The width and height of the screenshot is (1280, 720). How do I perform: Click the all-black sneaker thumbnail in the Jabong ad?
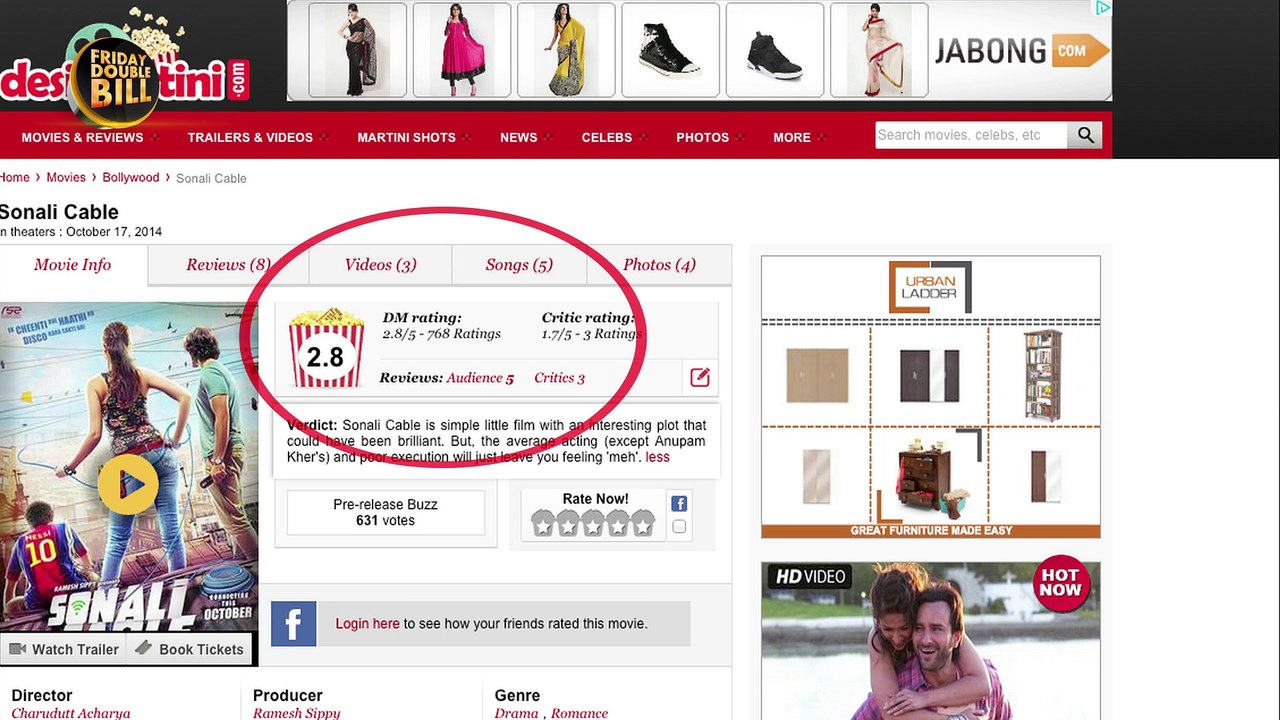point(774,50)
